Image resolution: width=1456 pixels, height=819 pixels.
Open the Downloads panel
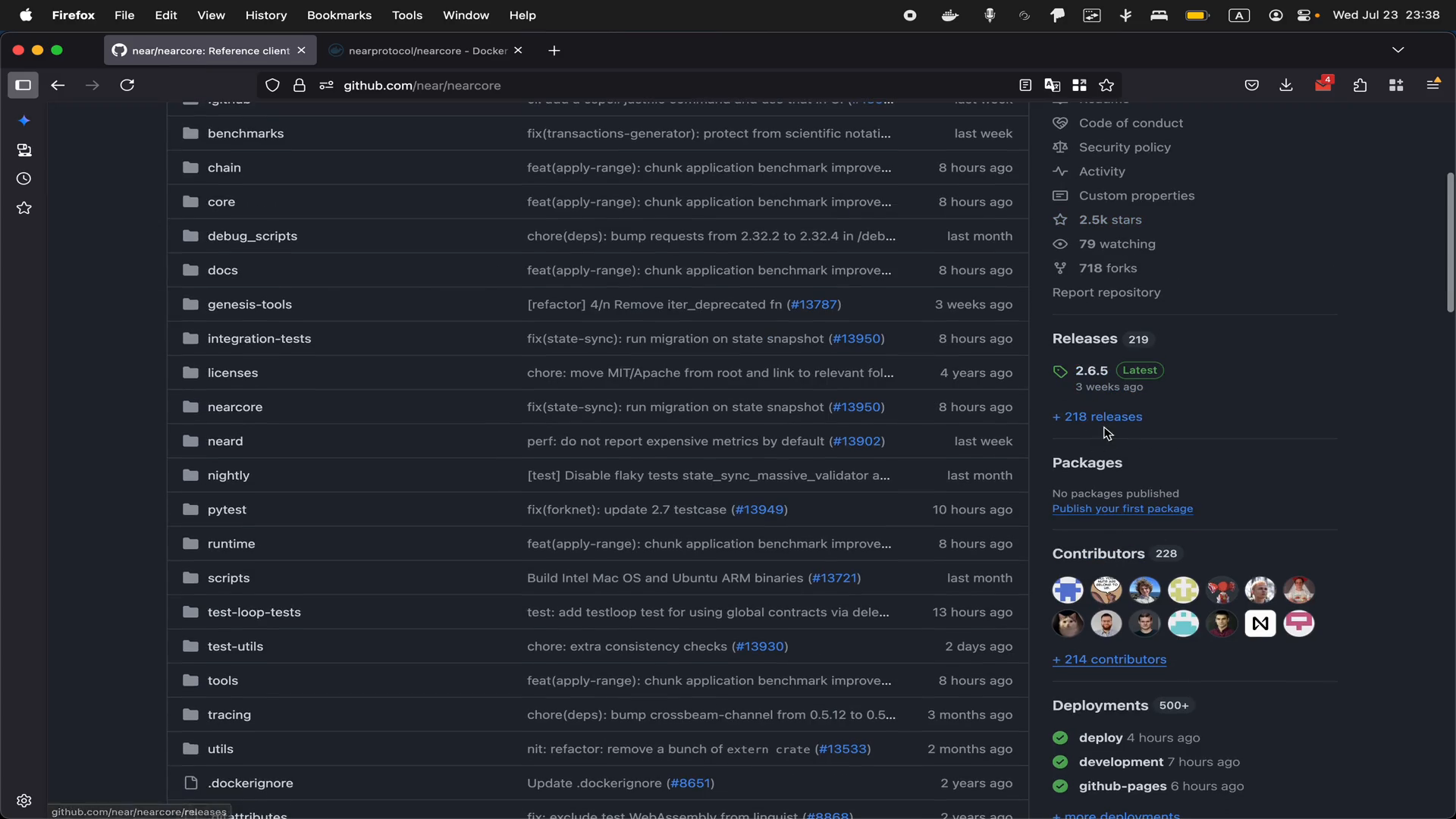(1286, 86)
